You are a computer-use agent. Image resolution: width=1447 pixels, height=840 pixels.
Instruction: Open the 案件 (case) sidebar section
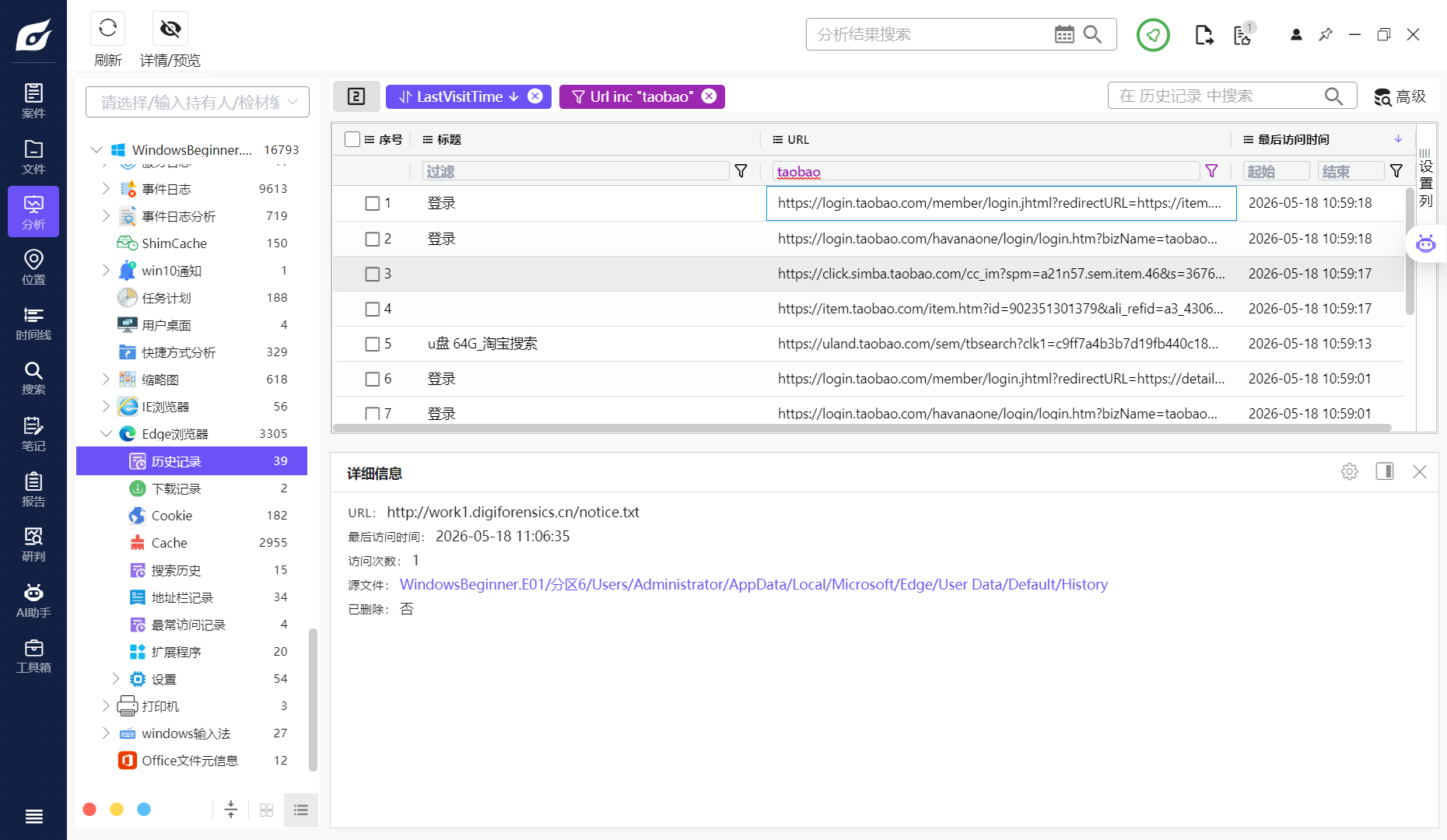click(33, 101)
